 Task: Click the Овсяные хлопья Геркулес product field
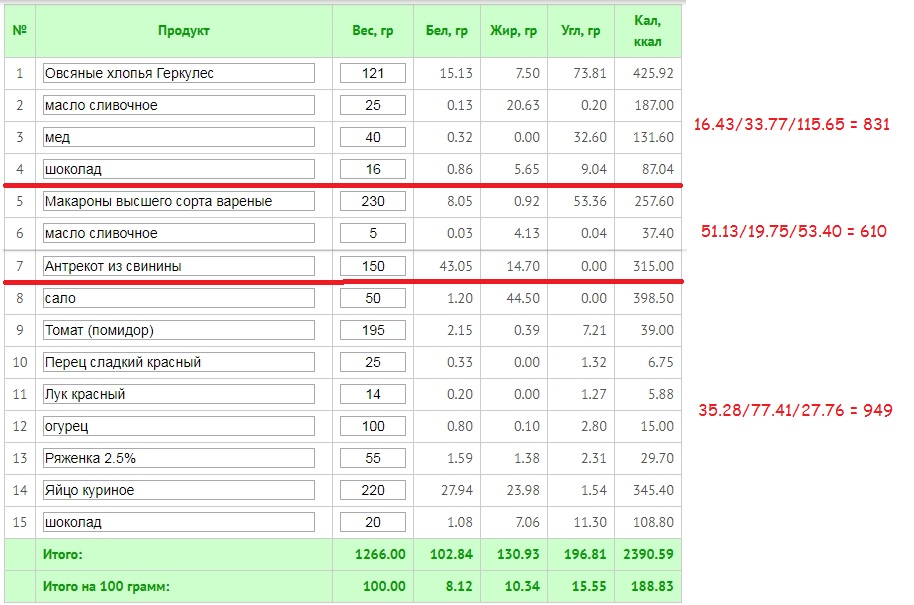179,73
